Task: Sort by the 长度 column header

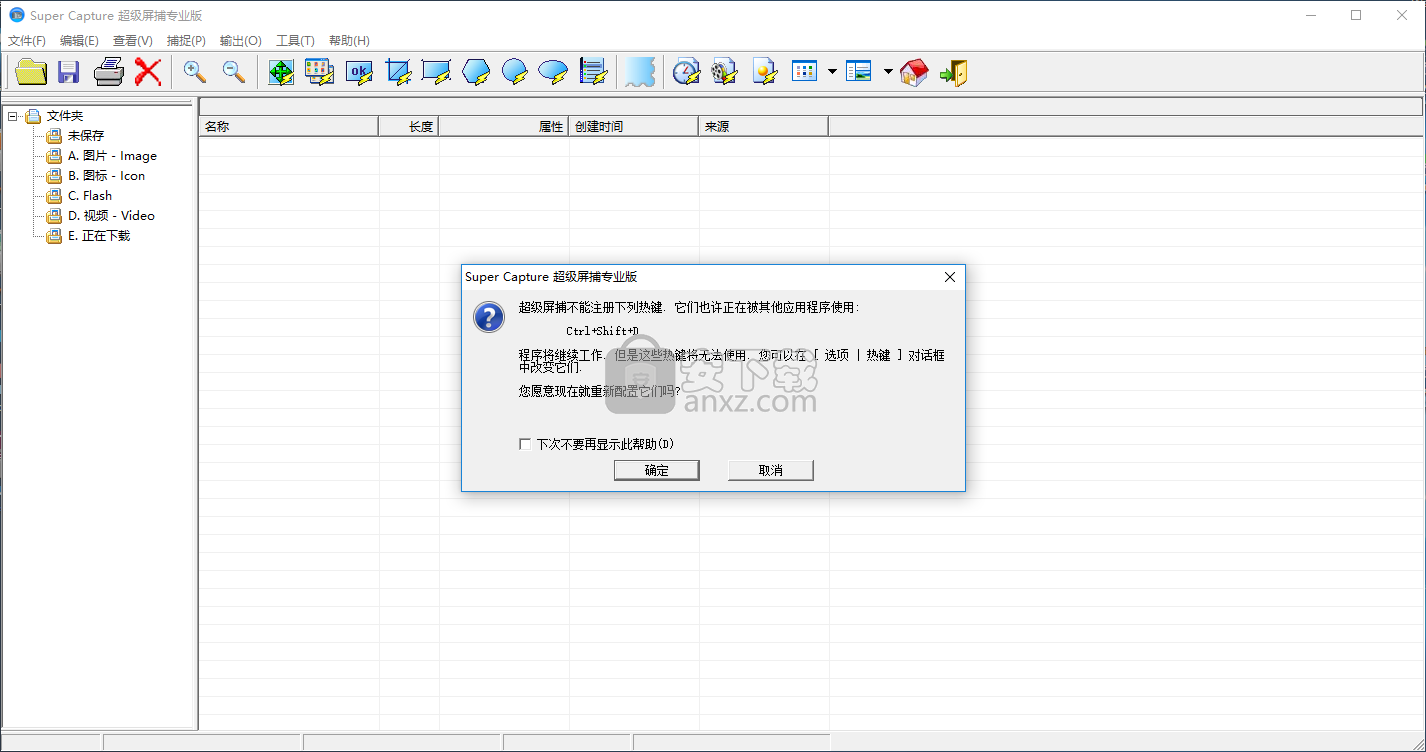Action: click(x=409, y=126)
